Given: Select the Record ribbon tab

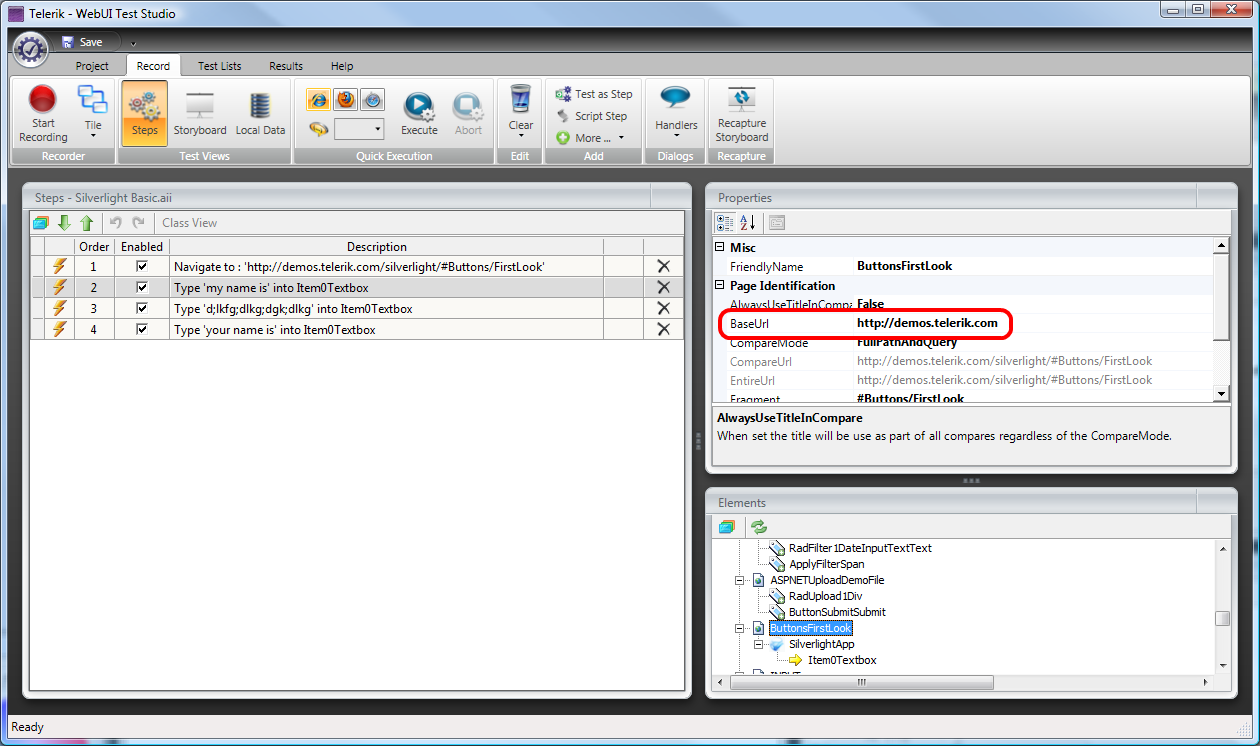Looking at the screenshot, I should [153, 66].
